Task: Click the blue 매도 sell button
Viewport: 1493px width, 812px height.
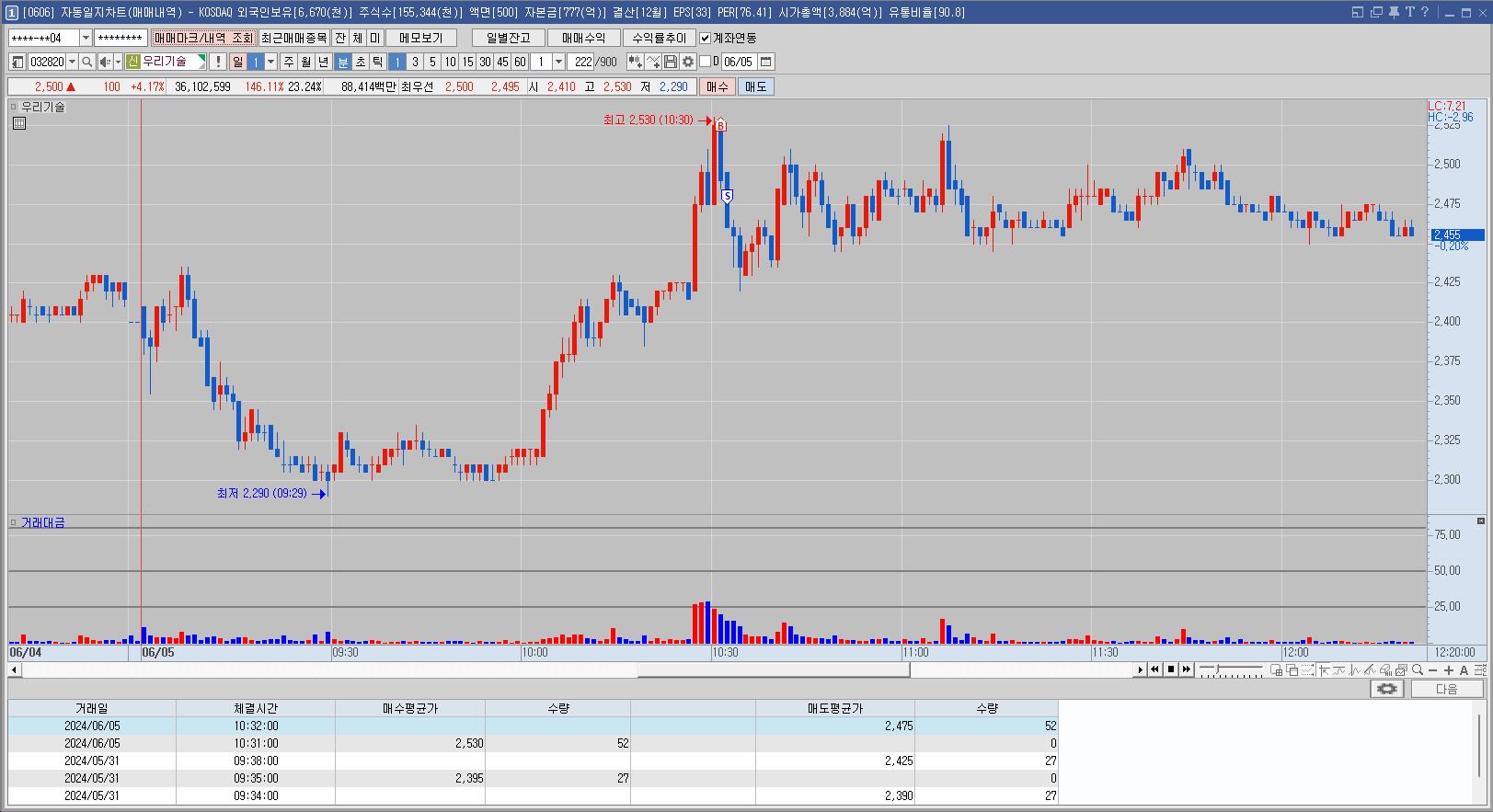Action: tap(755, 86)
